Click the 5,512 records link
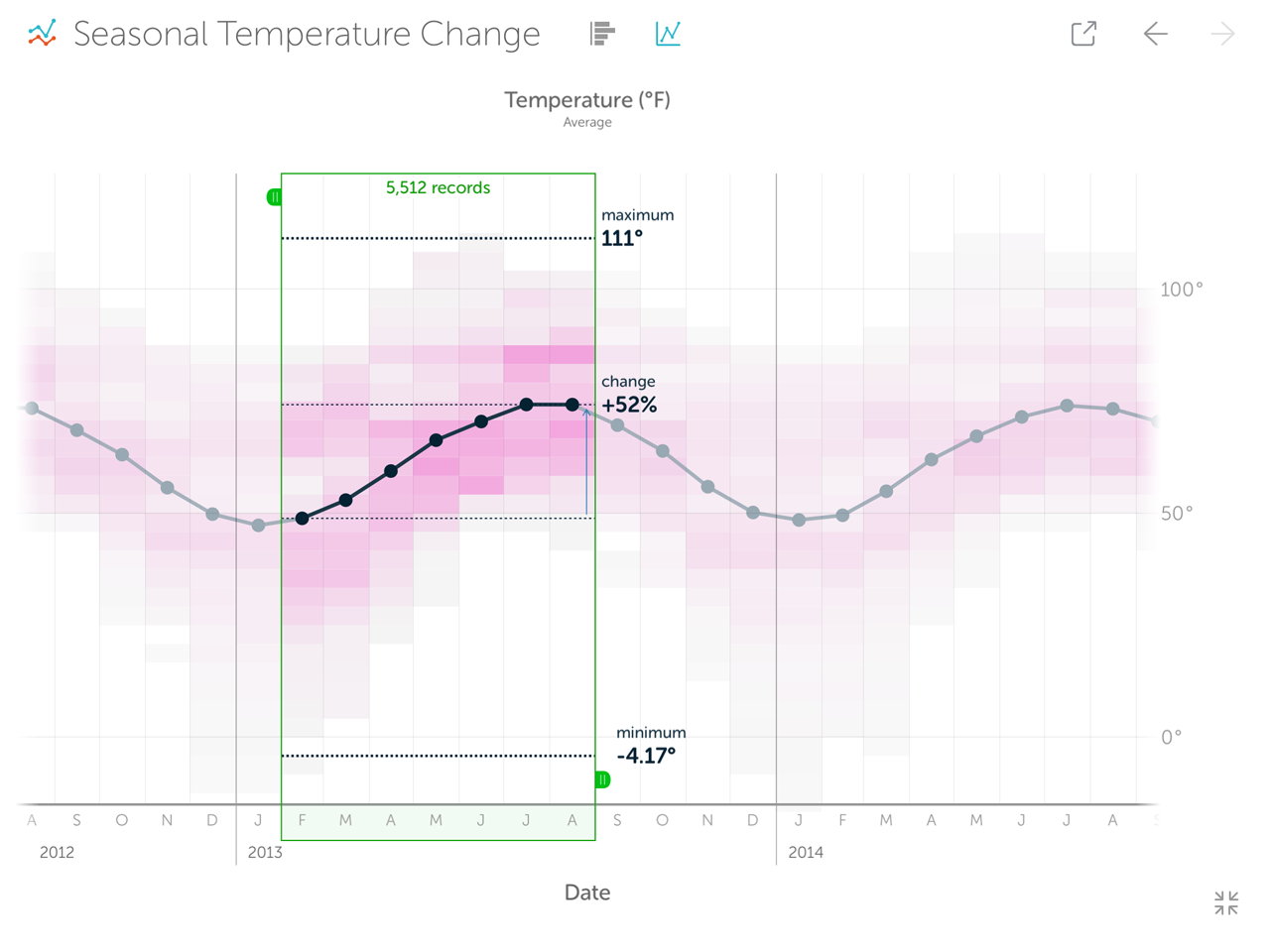This screenshot has height=952, width=1270. [438, 187]
